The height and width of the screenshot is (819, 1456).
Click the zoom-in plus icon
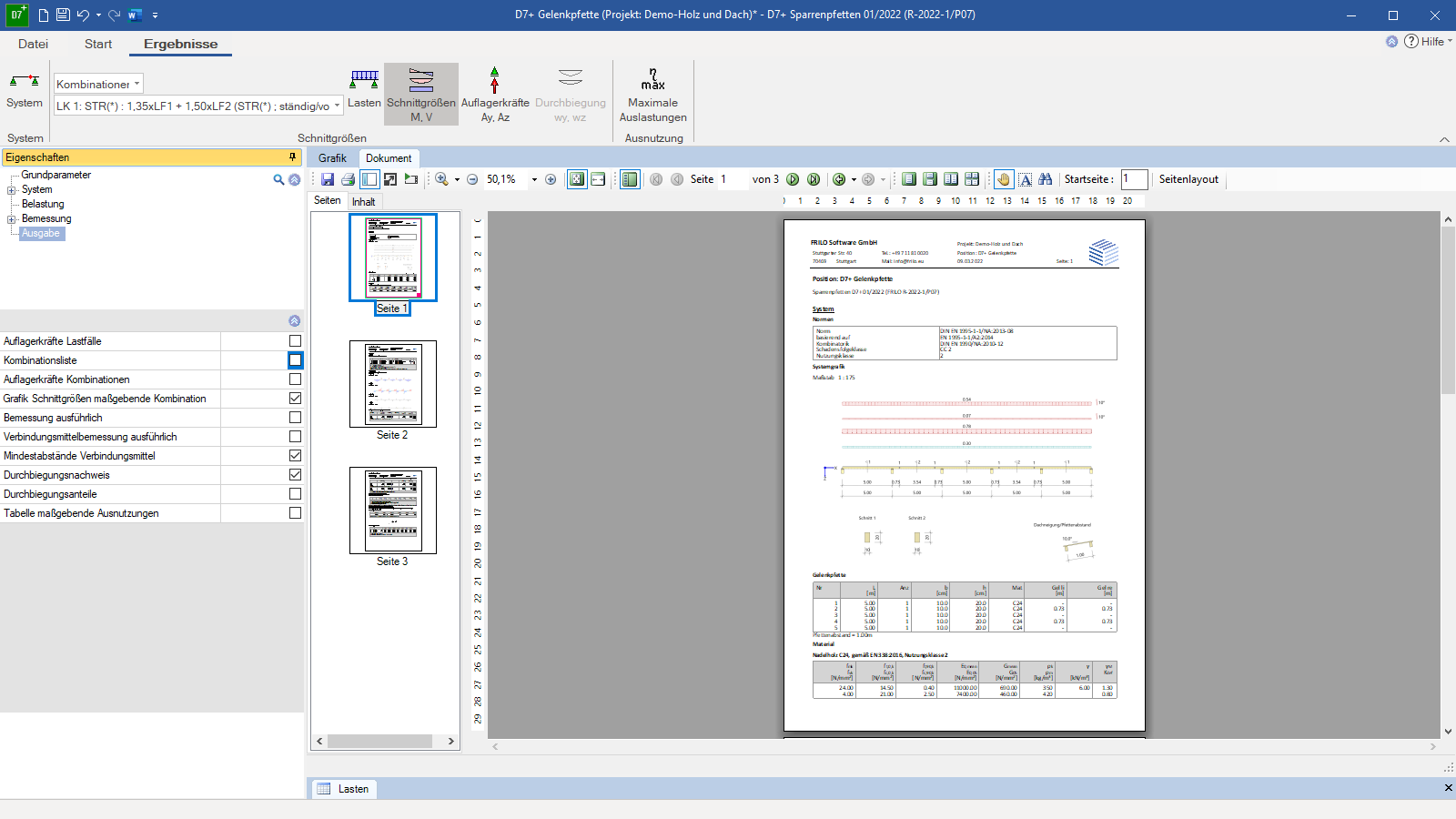point(551,179)
